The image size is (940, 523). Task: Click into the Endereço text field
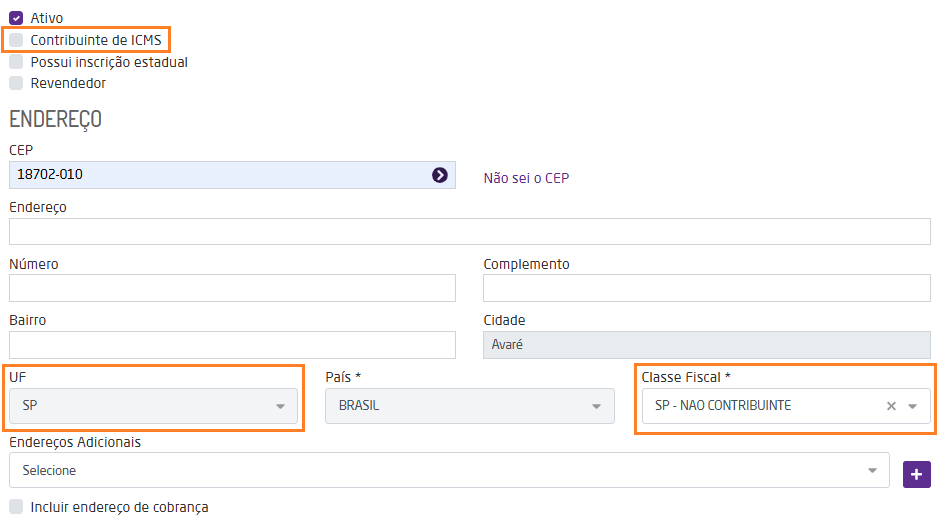click(x=469, y=232)
